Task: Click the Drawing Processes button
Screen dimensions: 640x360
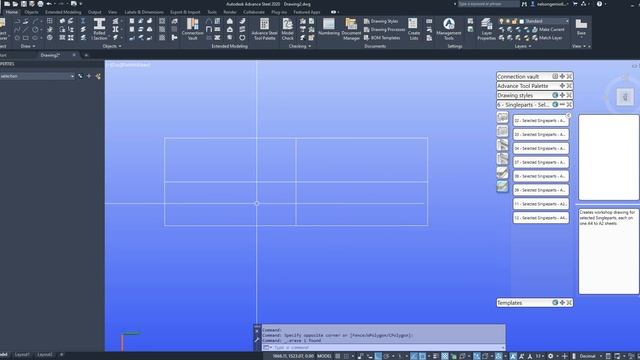Action: [384, 29]
